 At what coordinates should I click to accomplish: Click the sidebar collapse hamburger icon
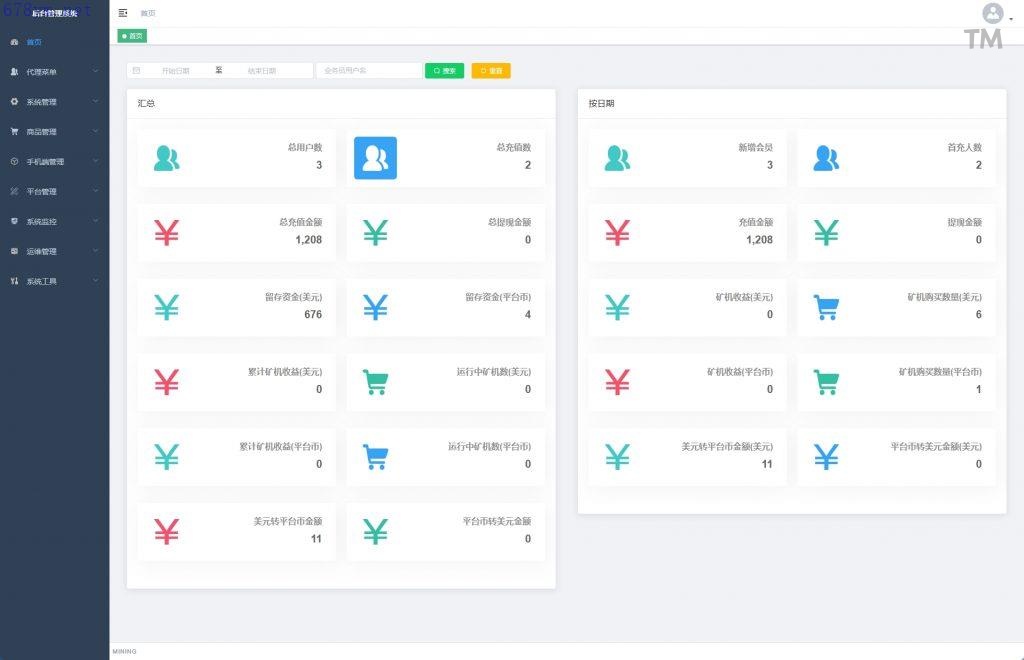tap(123, 13)
